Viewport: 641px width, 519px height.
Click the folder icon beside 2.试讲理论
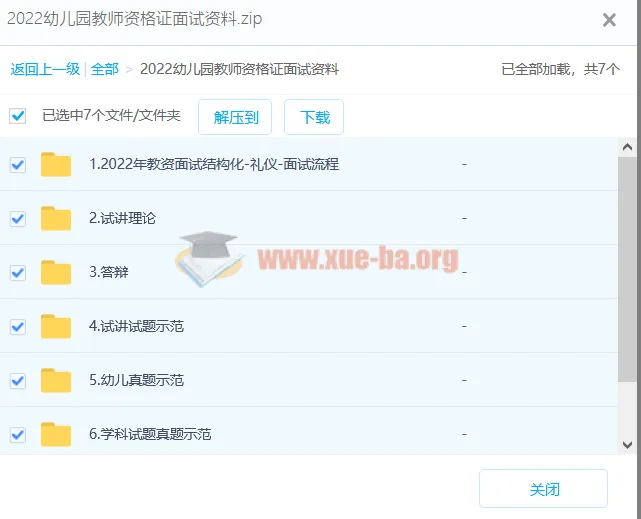pos(56,218)
